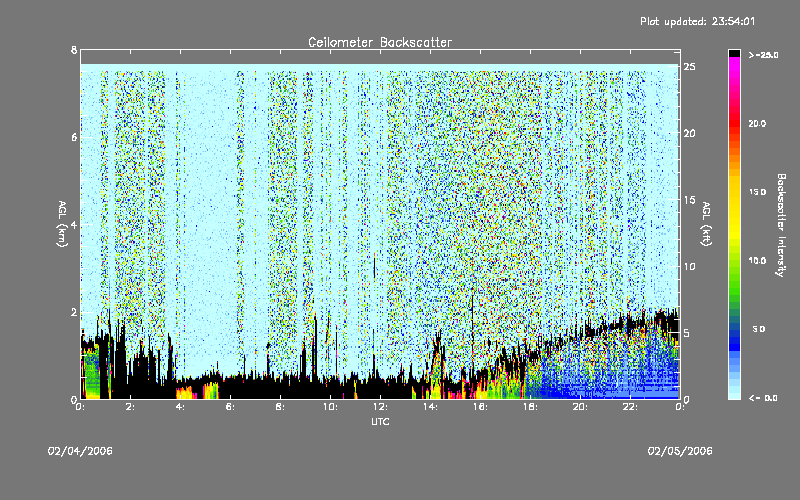This screenshot has width=800, height=500.
Task: Click the "15" tick on the kft axis
Action: [x=689, y=200]
